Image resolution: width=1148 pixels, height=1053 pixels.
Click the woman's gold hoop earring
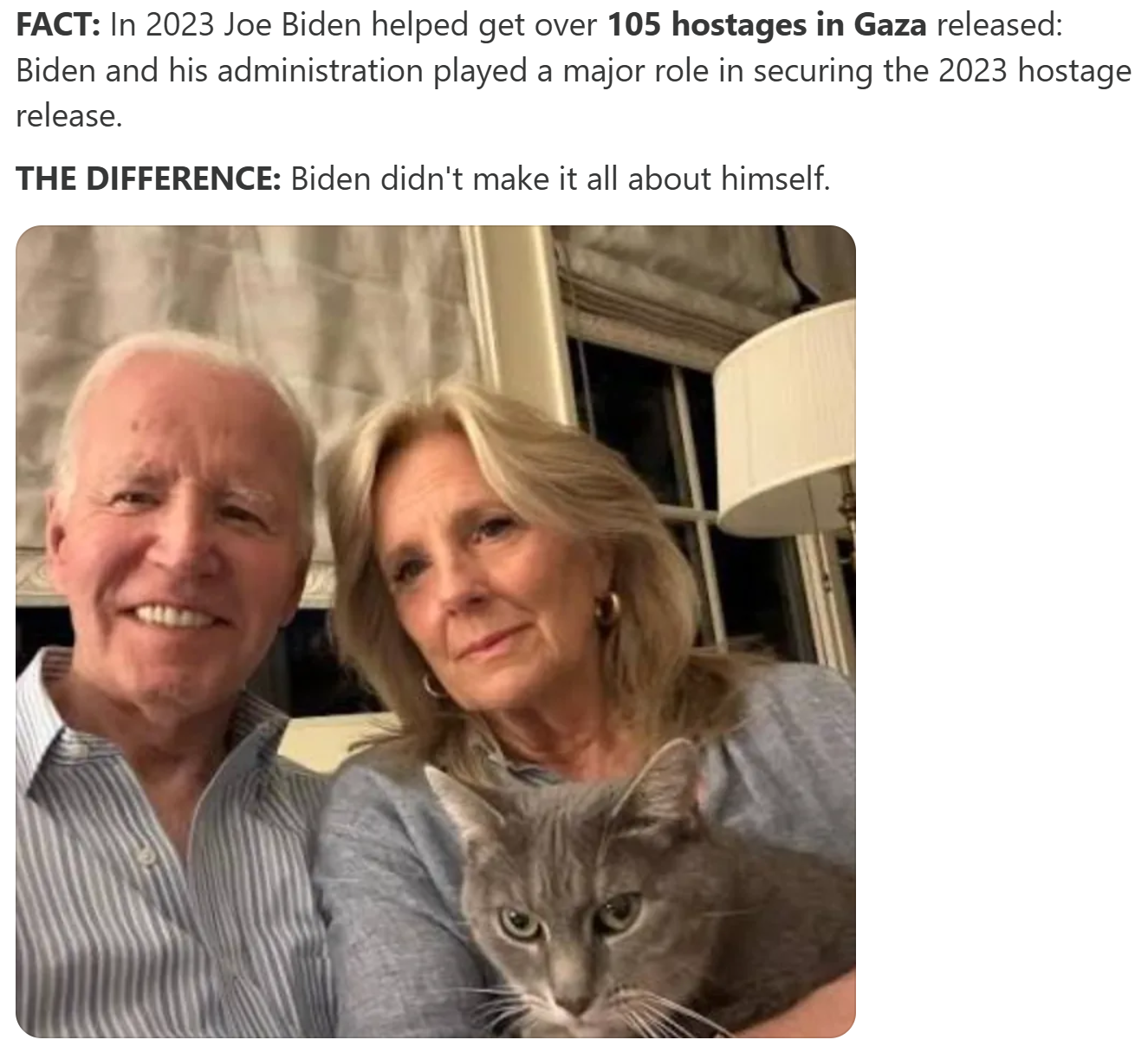coord(606,607)
